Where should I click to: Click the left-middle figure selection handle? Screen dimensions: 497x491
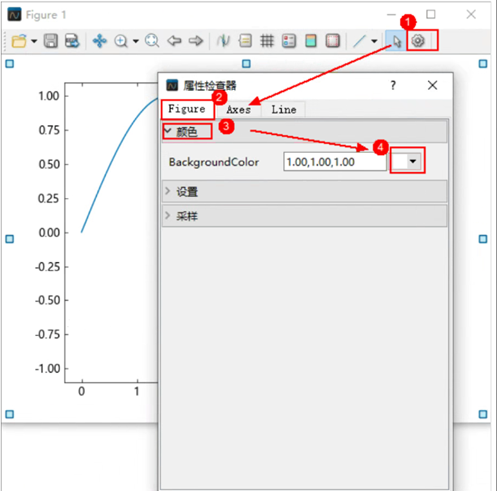coord(10,239)
